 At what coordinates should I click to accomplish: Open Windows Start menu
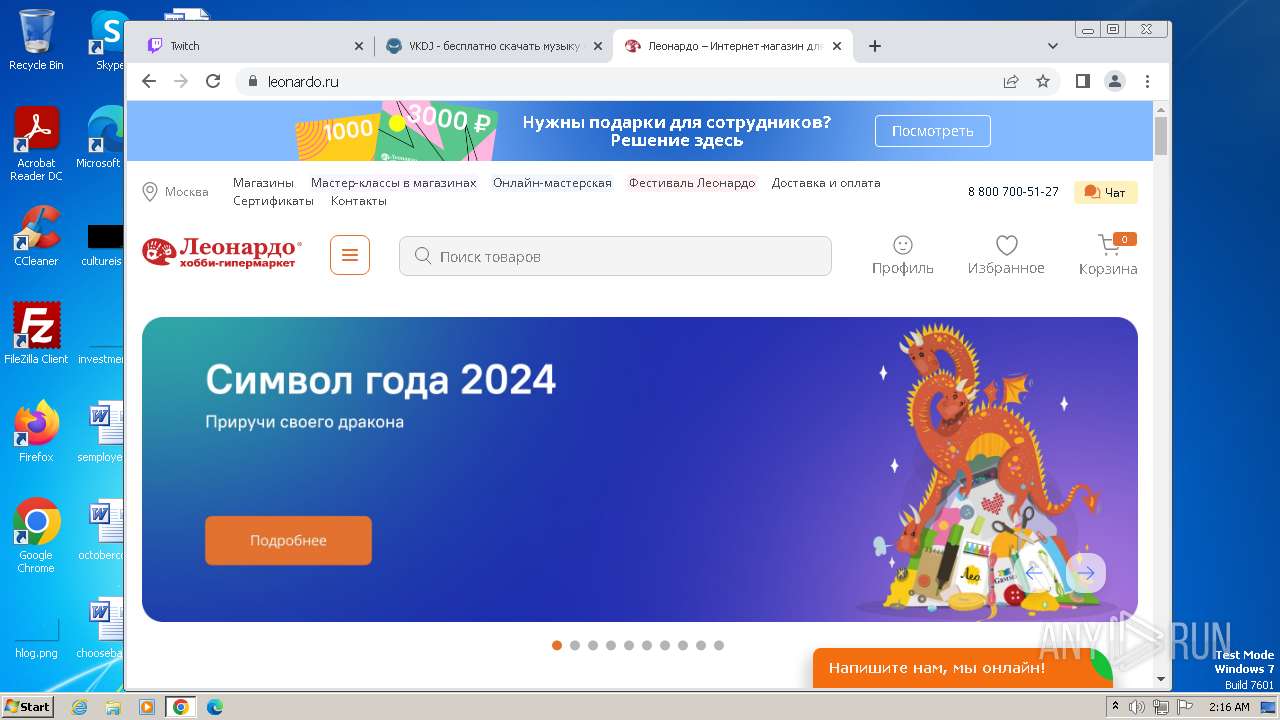(27, 706)
